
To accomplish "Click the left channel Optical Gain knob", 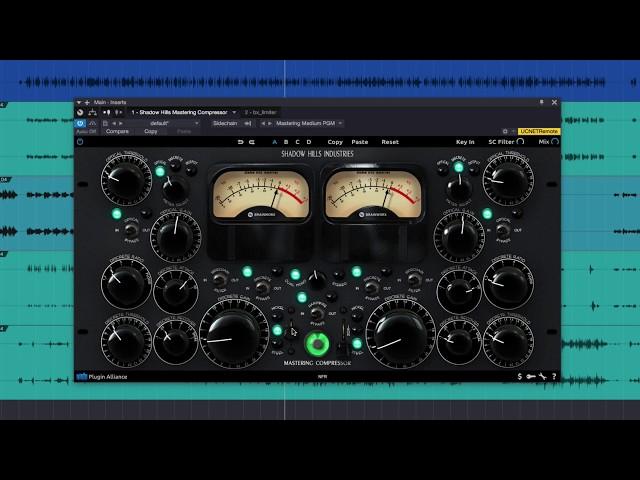I will coord(176,238).
